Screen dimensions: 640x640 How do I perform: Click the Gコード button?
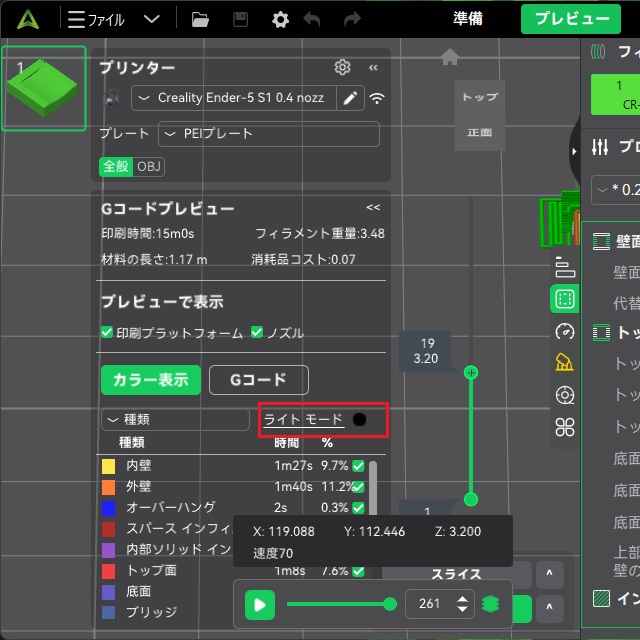click(x=258, y=380)
